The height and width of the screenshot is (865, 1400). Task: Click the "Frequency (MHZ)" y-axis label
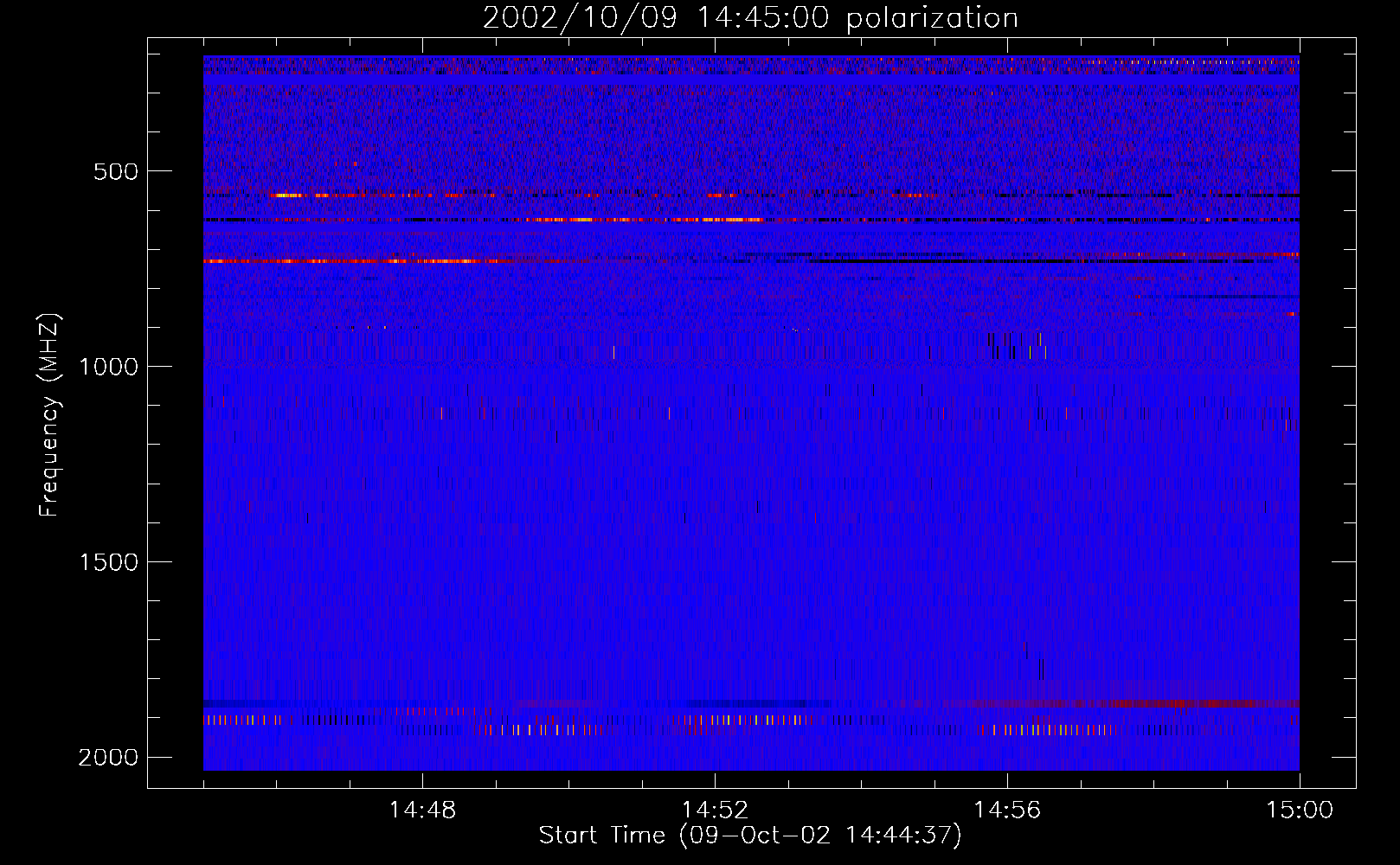(49, 415)
